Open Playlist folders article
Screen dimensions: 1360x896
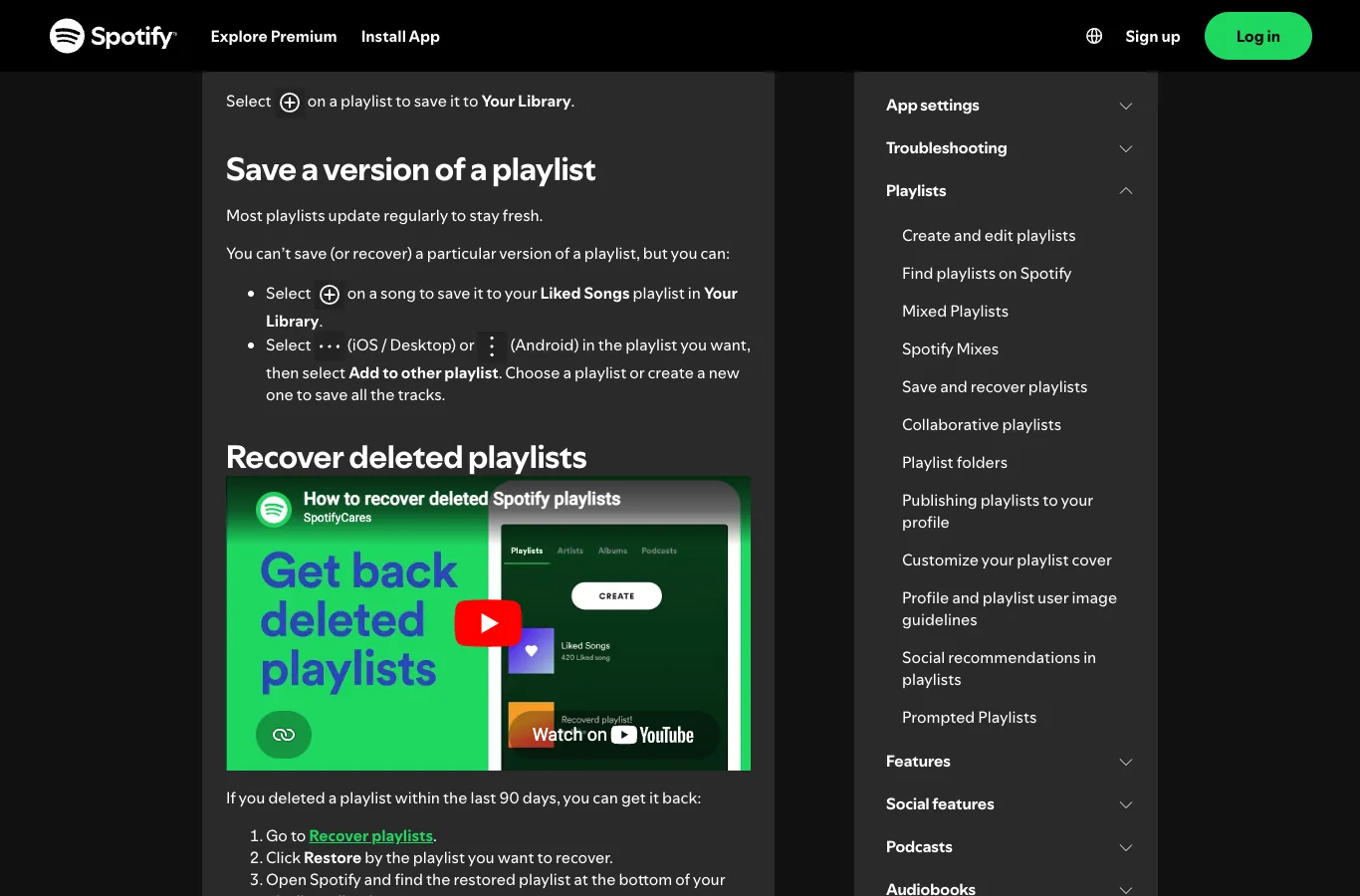[x=955, y=463]
